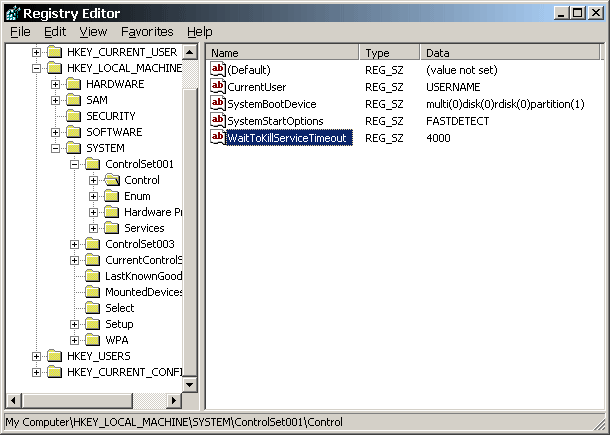Screen dimensions: 610x435
Task: Click the SystemBootDevice value icon
Action: 218,104
